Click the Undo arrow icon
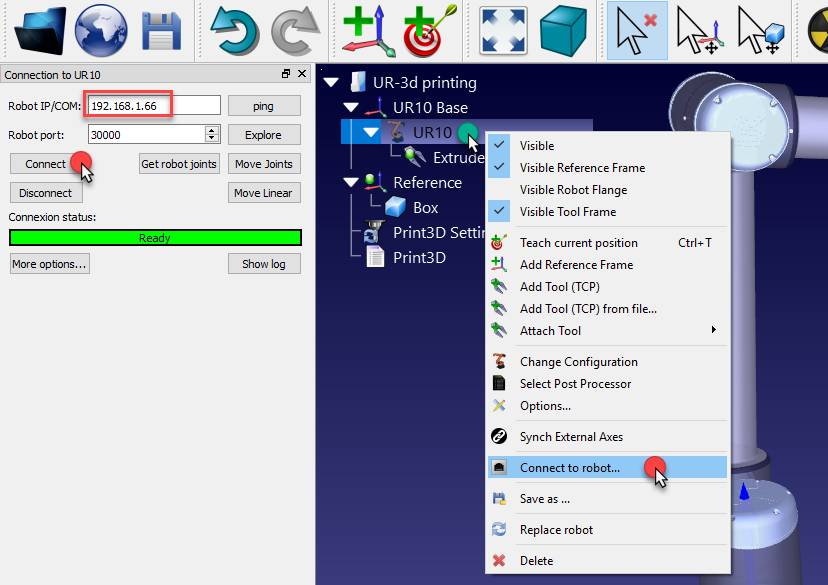 tap(235, 30)
